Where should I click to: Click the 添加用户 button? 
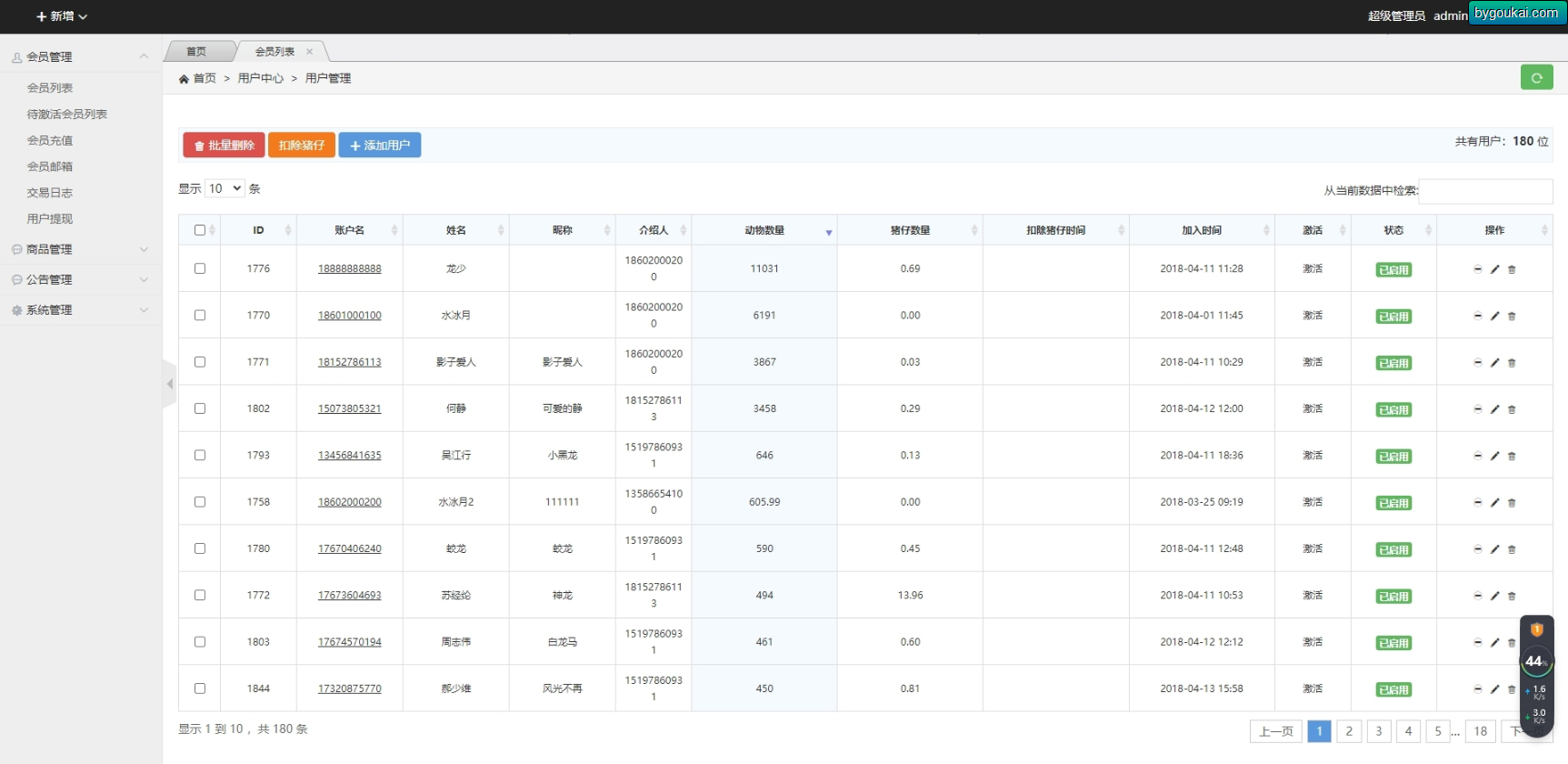[x=380, y=146]
